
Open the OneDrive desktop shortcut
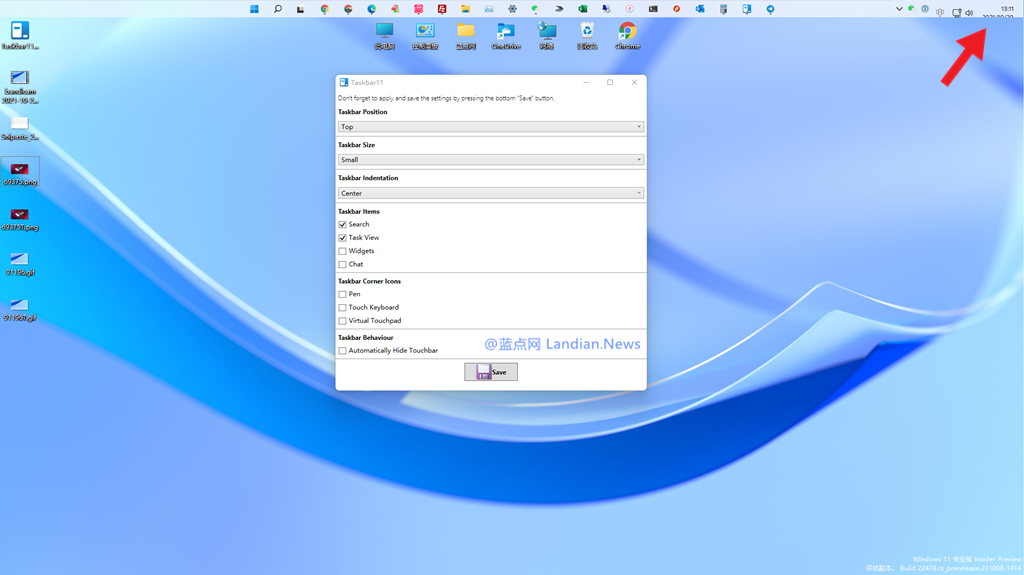506,36
